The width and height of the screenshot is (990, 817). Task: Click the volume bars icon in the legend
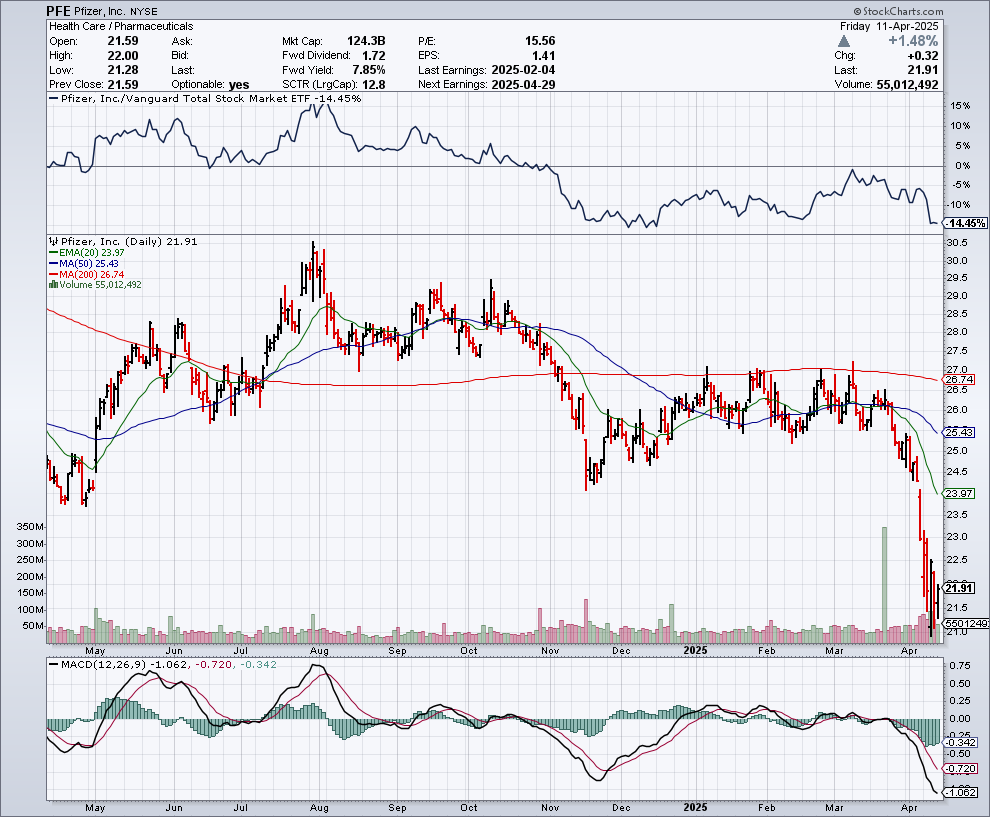pos(54,285)
